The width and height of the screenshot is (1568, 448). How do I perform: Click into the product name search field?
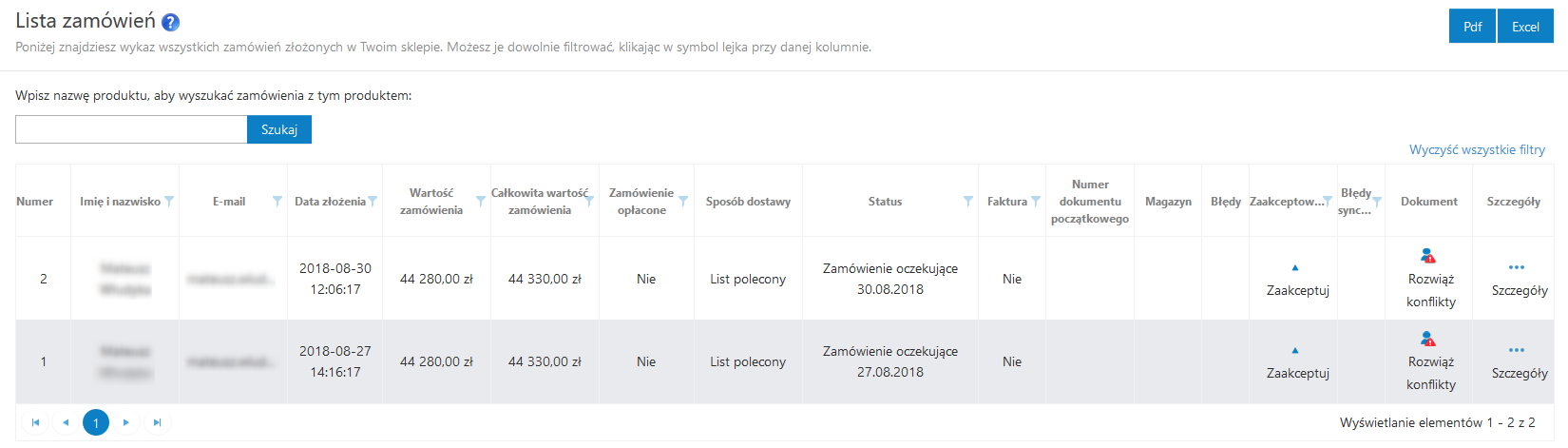131,130
